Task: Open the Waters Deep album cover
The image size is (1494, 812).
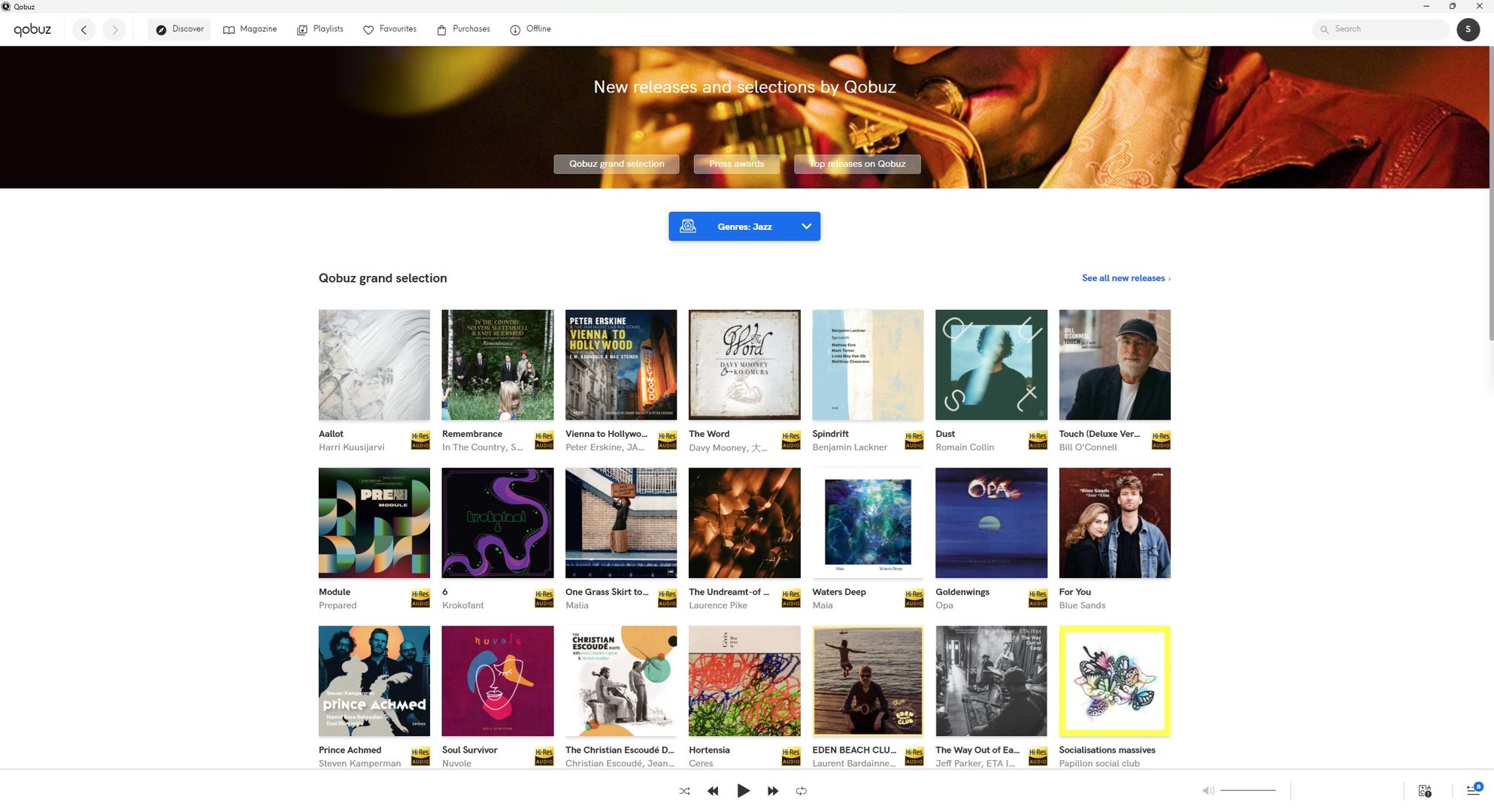Action: pyautogui.click(x=868, y=523)
